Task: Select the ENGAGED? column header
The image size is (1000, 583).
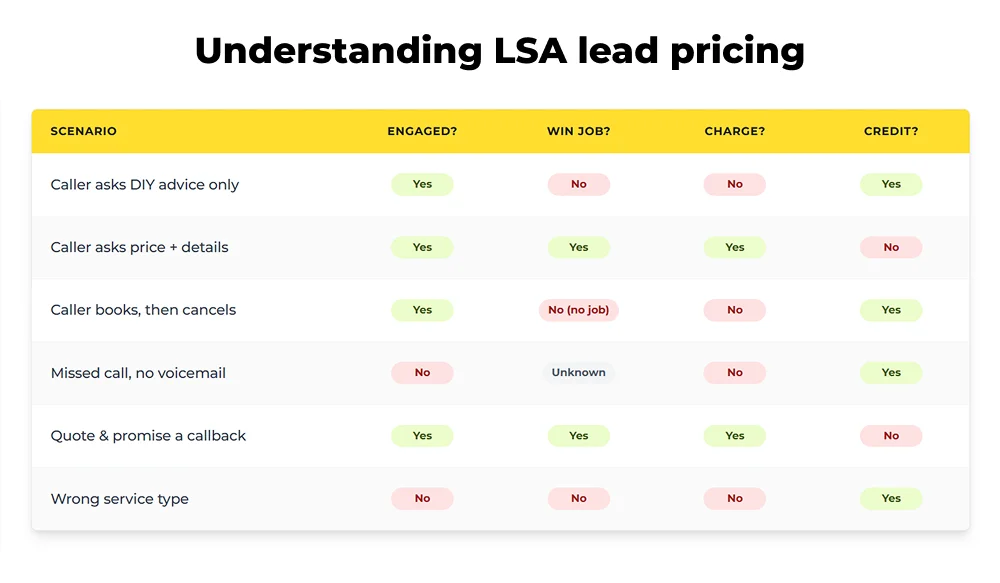Action: [422, 131]
